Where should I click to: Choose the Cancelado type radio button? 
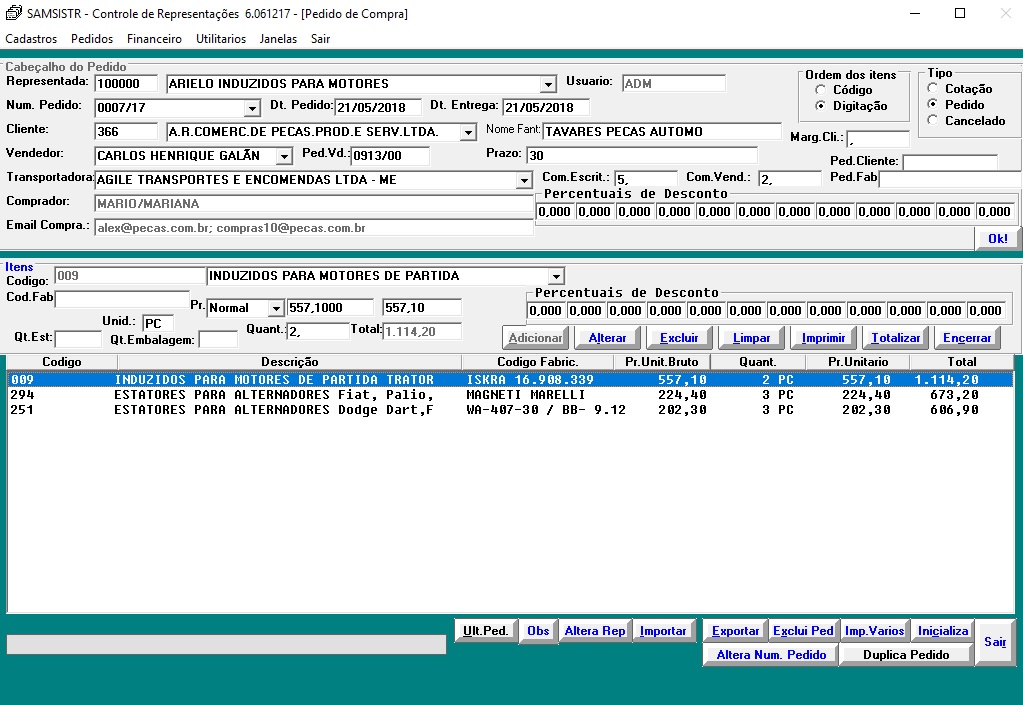point(933,120)
